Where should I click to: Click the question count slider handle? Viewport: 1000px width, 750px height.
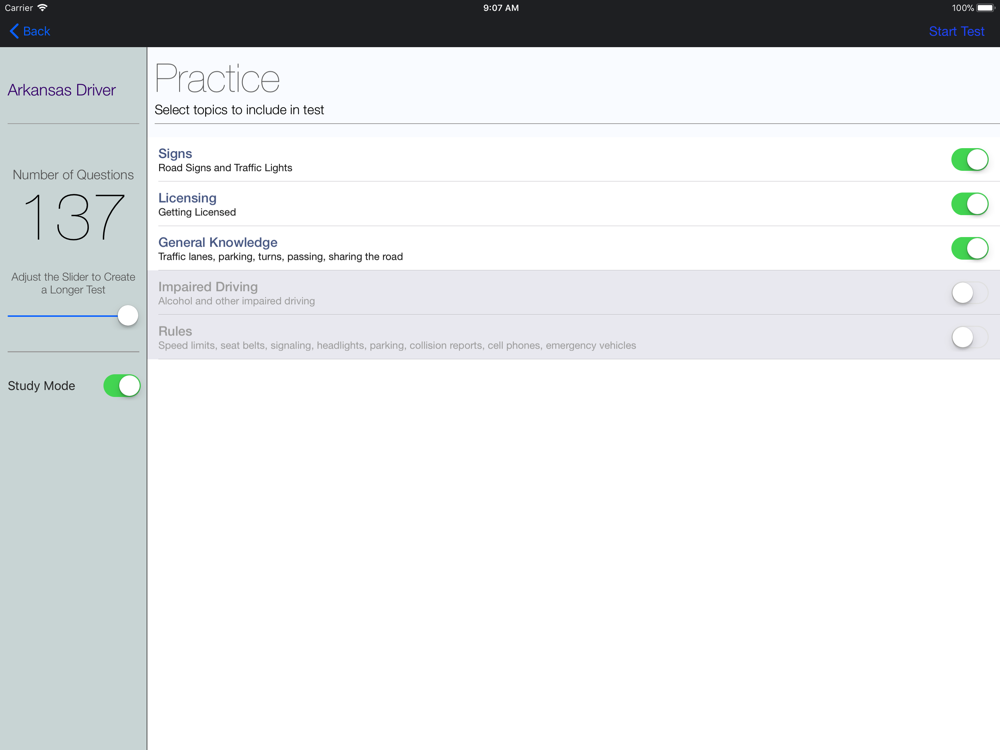pyautogui.click(x=128, y=316)
